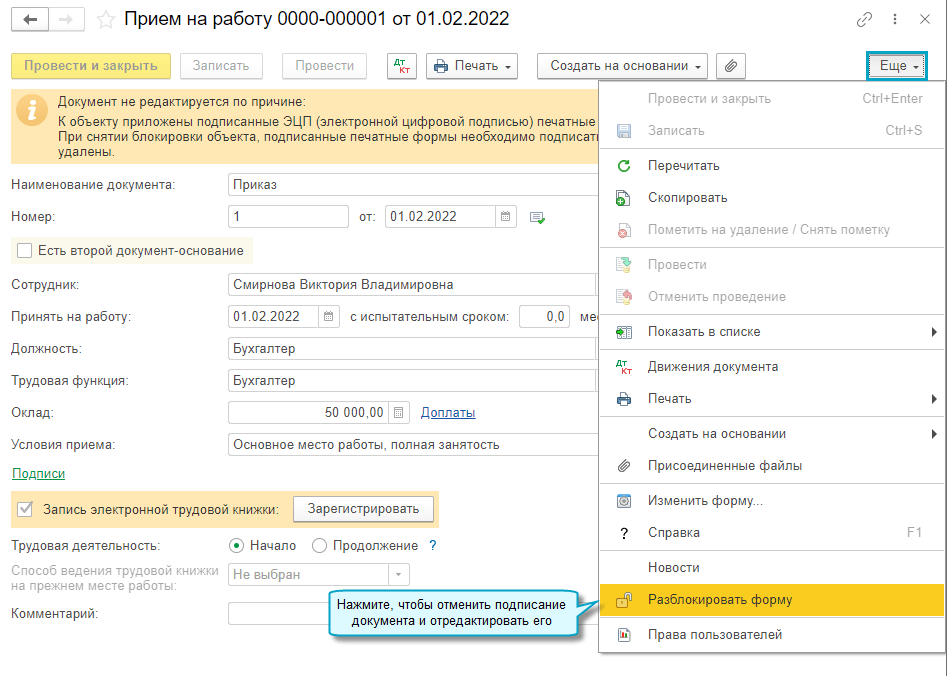Click the green-check icon beside document date
This screenshot has height=676, width=947.
point(537,217)
